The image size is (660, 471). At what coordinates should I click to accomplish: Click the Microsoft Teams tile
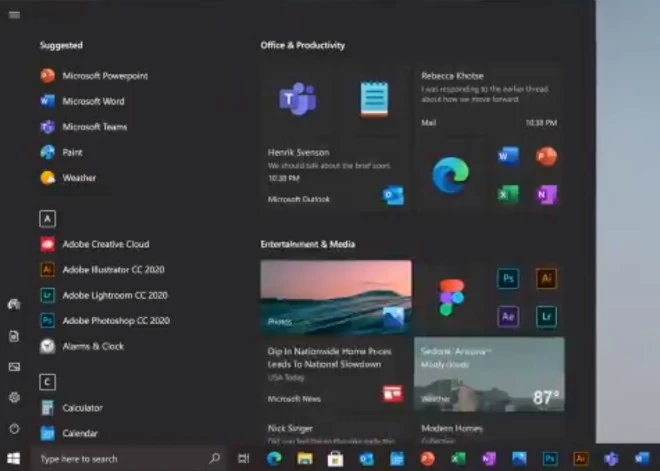298,99
